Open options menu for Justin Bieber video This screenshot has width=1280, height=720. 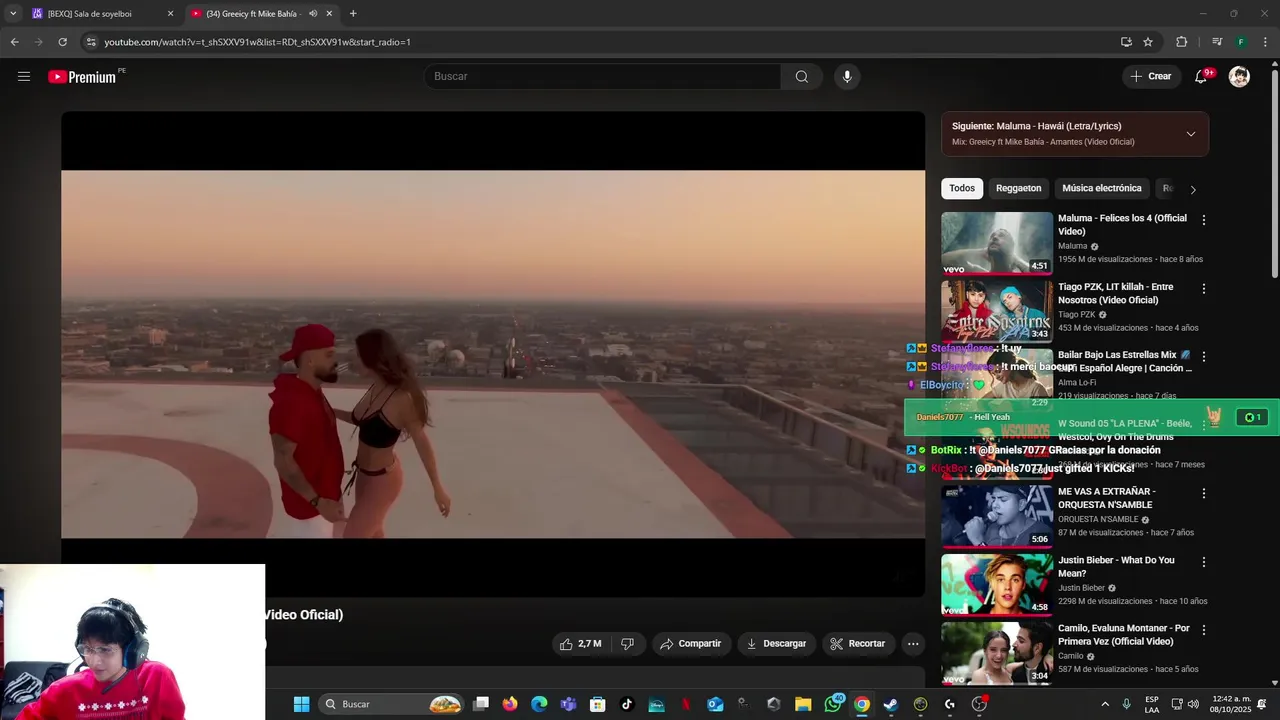(x=1203, y=562)
